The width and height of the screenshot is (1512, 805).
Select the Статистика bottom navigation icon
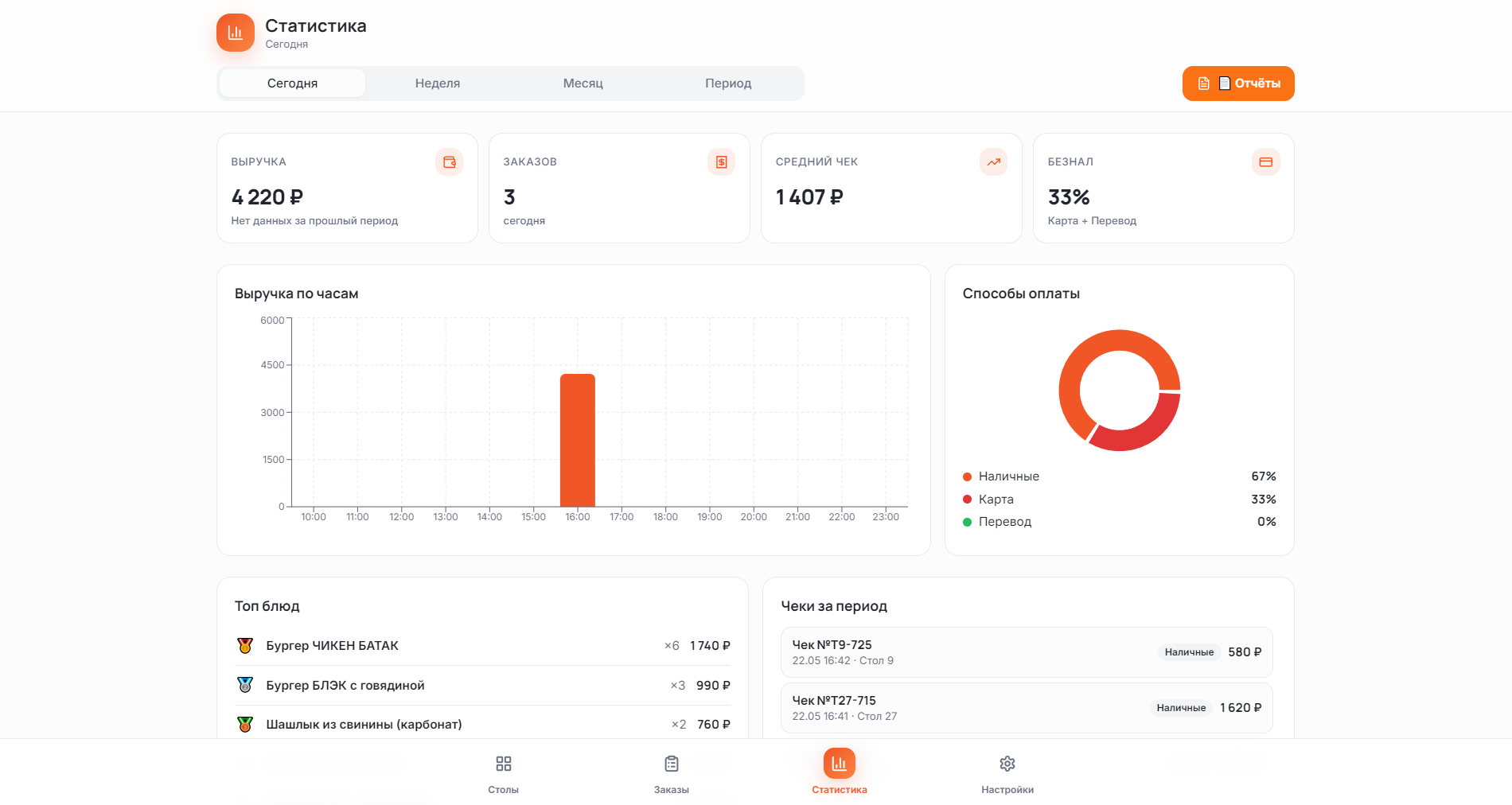coord(840,764)
